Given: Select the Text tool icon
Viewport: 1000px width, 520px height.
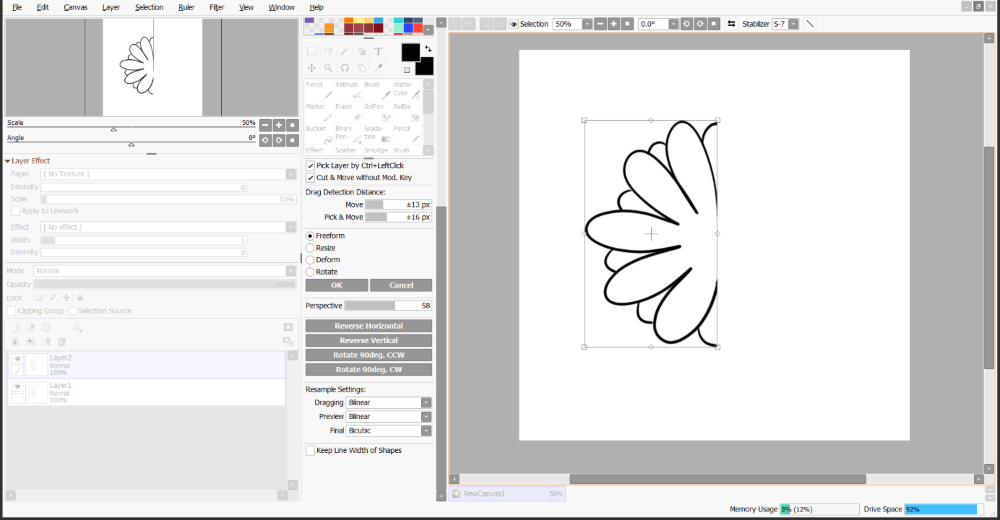Looking at the screenshot, I should 378,52.
